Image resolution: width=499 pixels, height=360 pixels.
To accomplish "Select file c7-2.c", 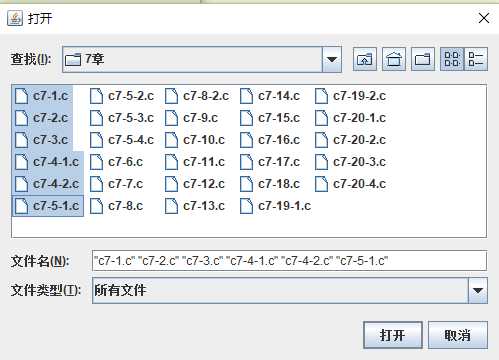I will click(42, 118).
